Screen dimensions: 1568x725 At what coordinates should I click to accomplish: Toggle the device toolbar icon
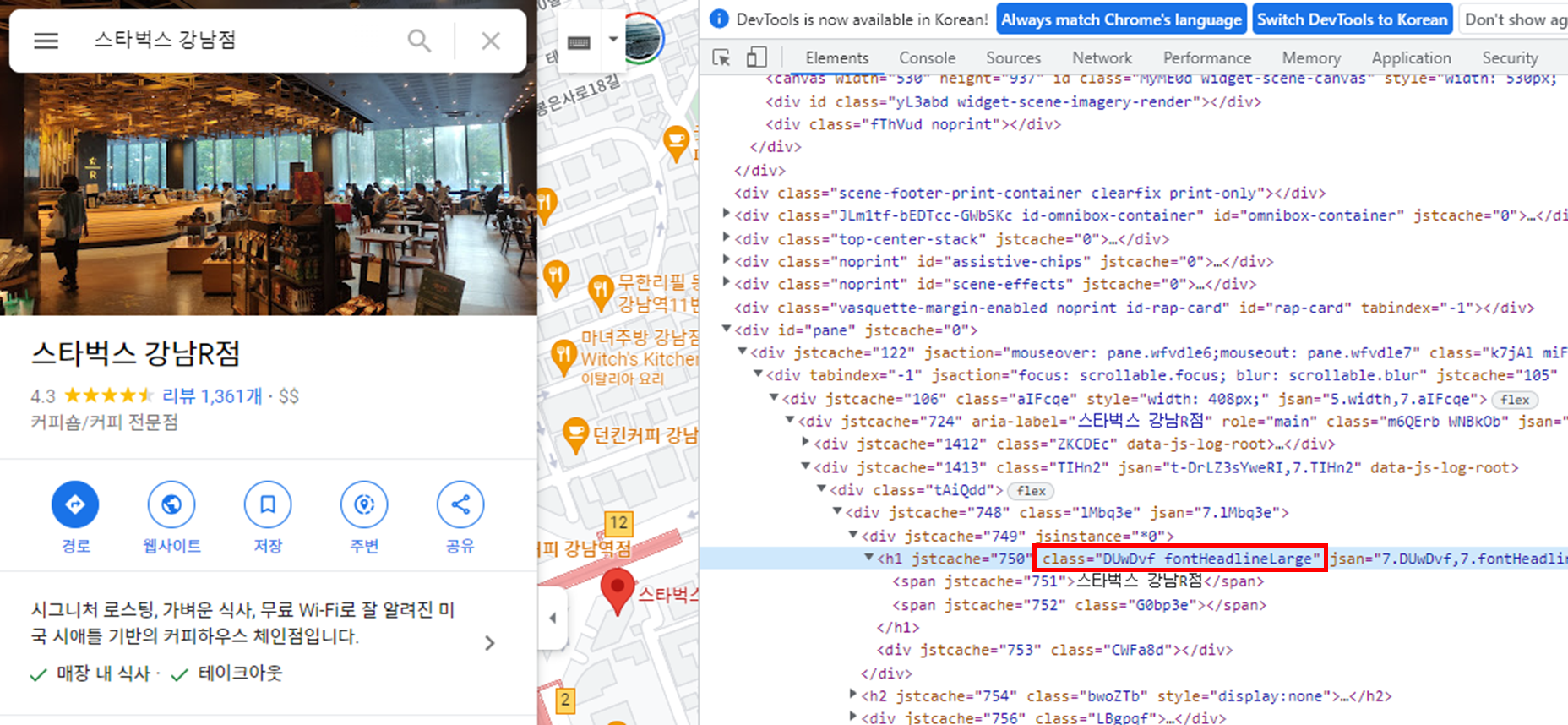click(757, 57)
